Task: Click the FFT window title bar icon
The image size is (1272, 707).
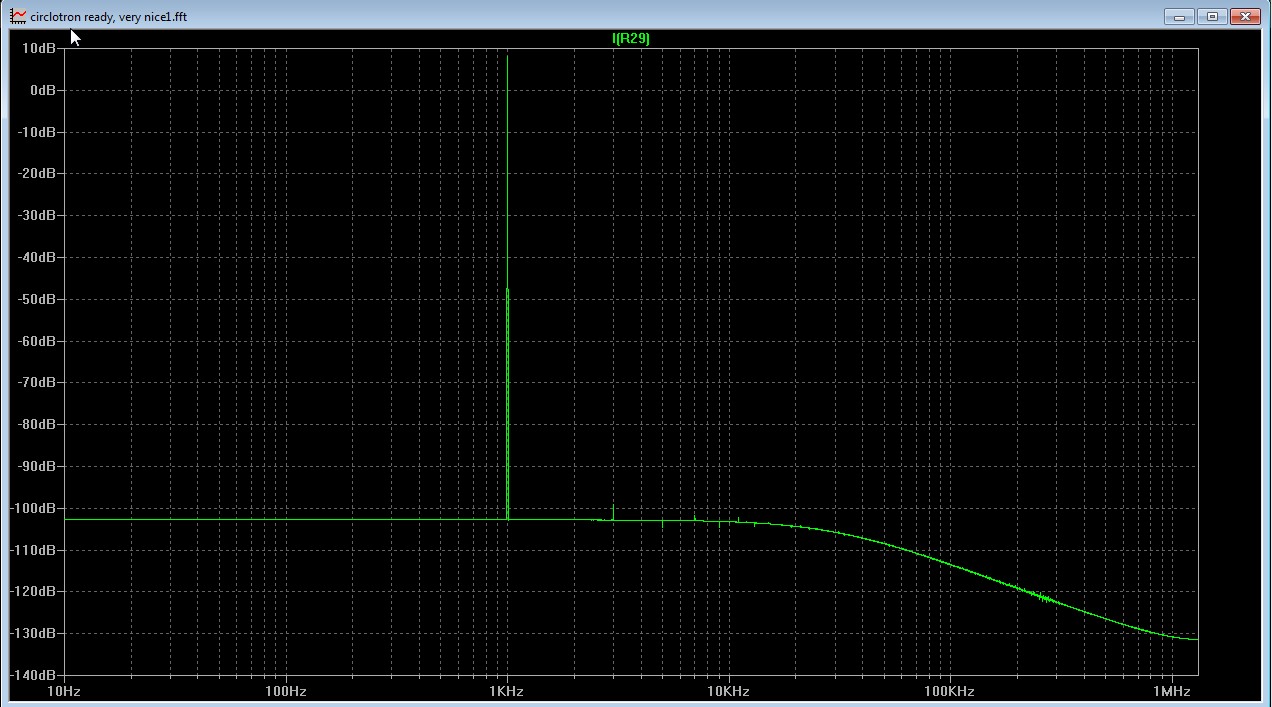Action: pyautogui.click(x=18, y=16)
